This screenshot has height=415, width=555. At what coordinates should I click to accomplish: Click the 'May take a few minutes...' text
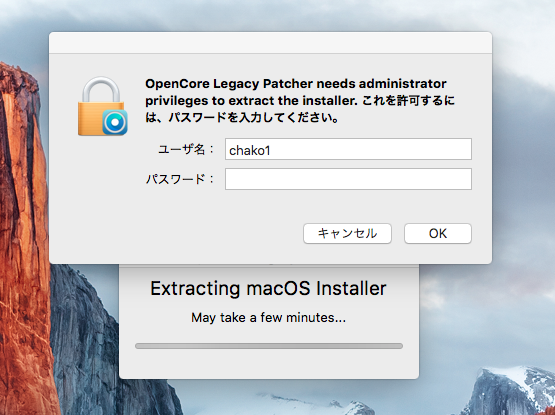point(268,318)
